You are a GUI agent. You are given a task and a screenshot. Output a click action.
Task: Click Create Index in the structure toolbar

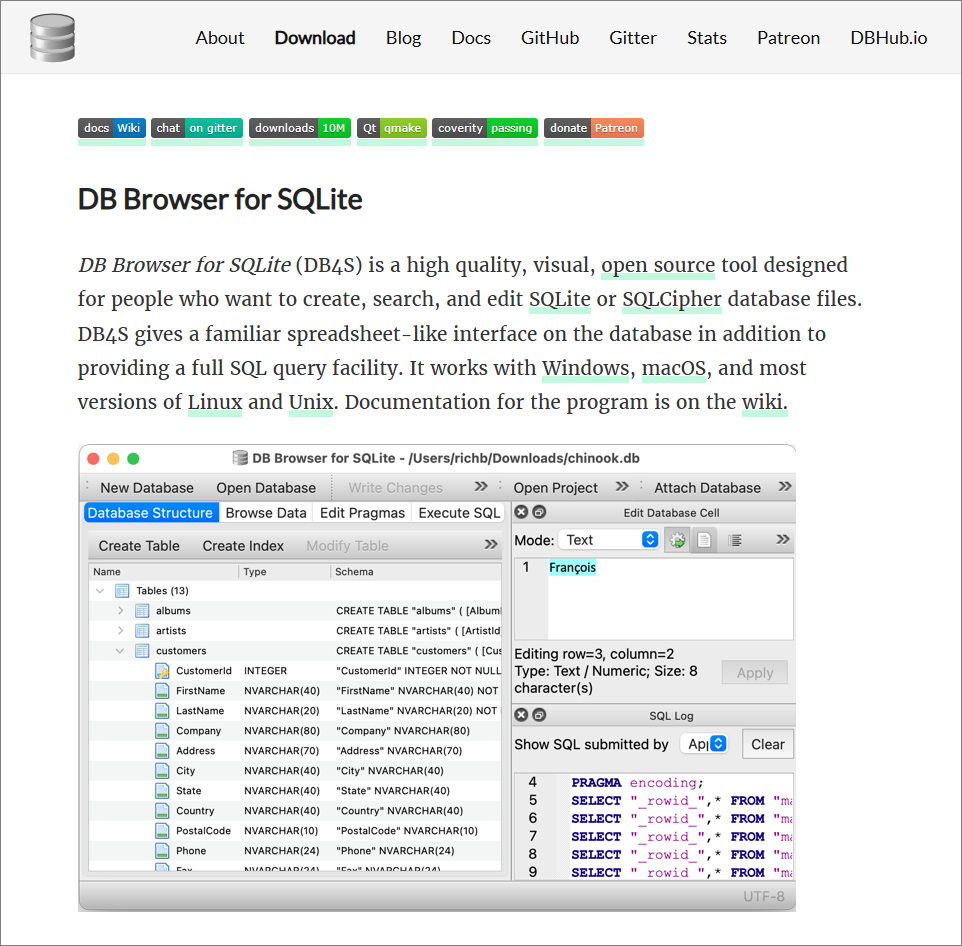[x=243, y=546]
